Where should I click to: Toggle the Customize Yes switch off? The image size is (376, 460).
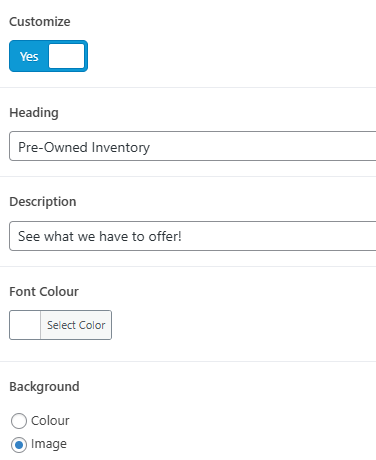[x=48, y=56]
